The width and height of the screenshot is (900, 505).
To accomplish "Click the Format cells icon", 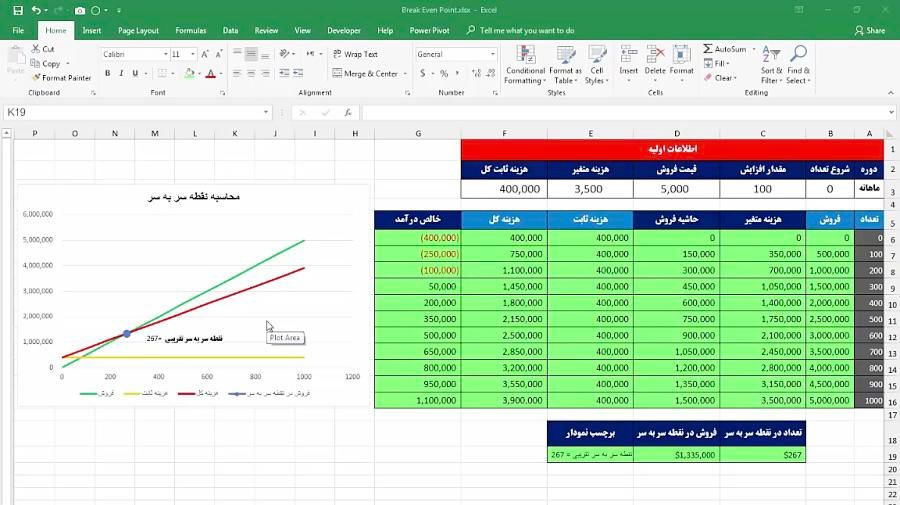I will pos(681,55).
